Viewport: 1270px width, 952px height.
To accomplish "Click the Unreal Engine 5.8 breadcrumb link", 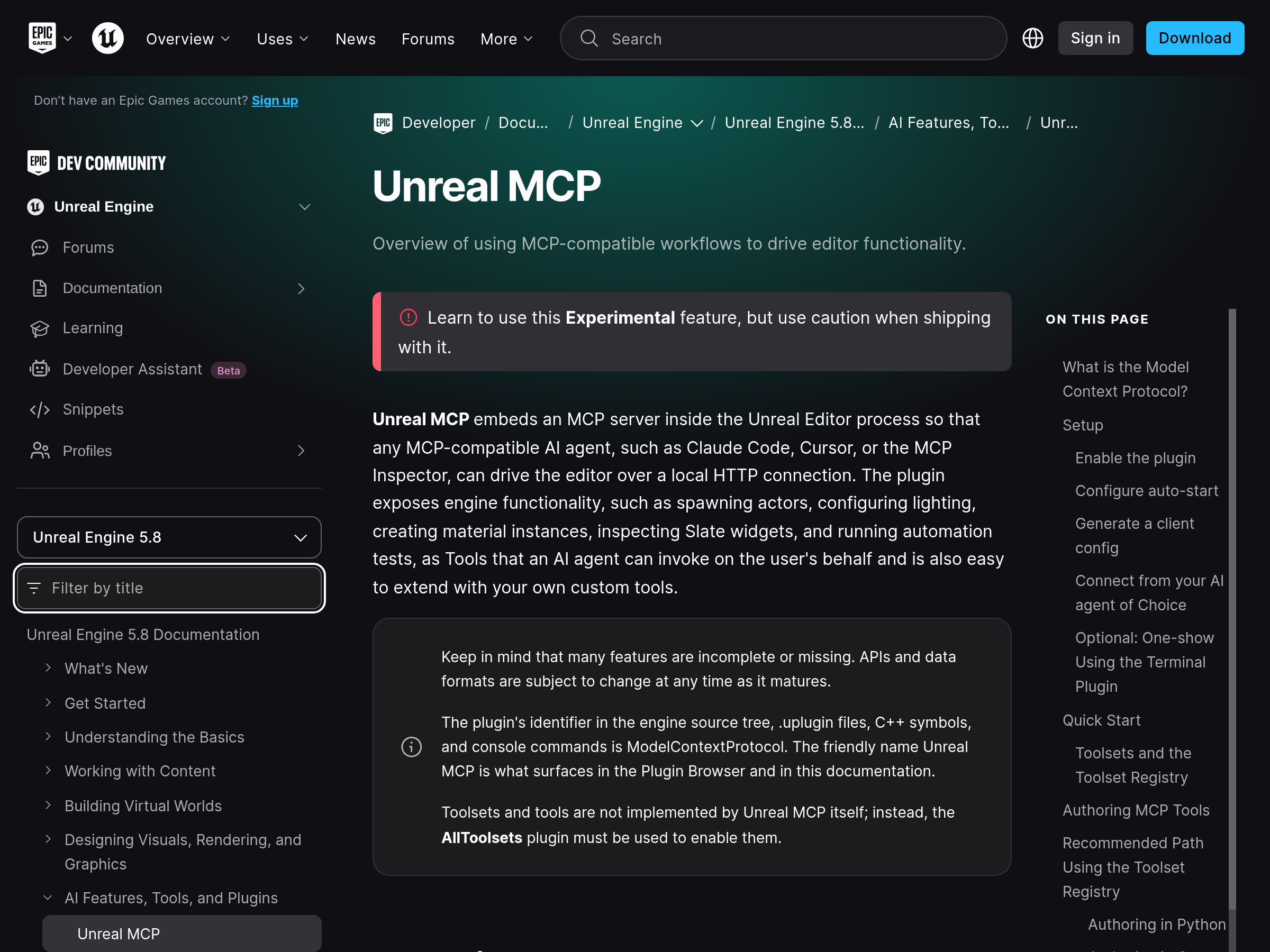I will (x=794, y=123).
